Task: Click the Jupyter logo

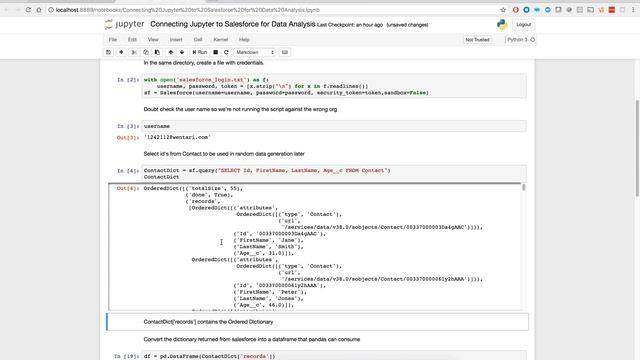Action: 125,24
